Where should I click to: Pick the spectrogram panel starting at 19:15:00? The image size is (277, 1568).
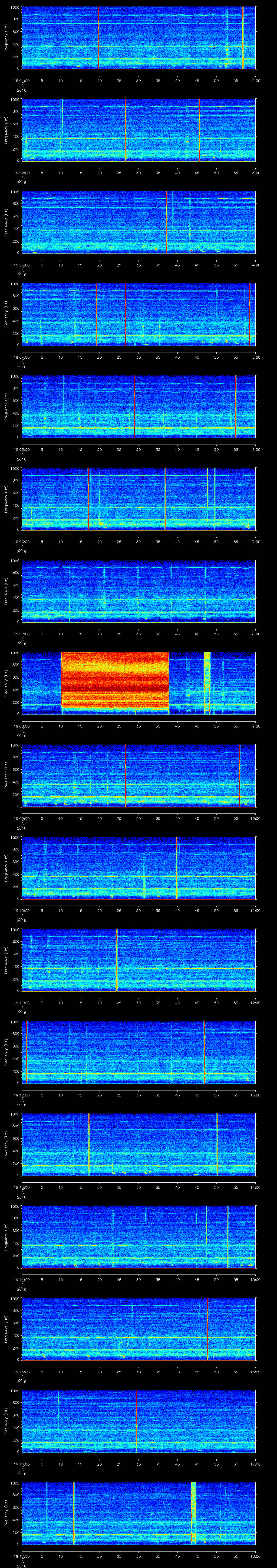[x=138, y=1329]
